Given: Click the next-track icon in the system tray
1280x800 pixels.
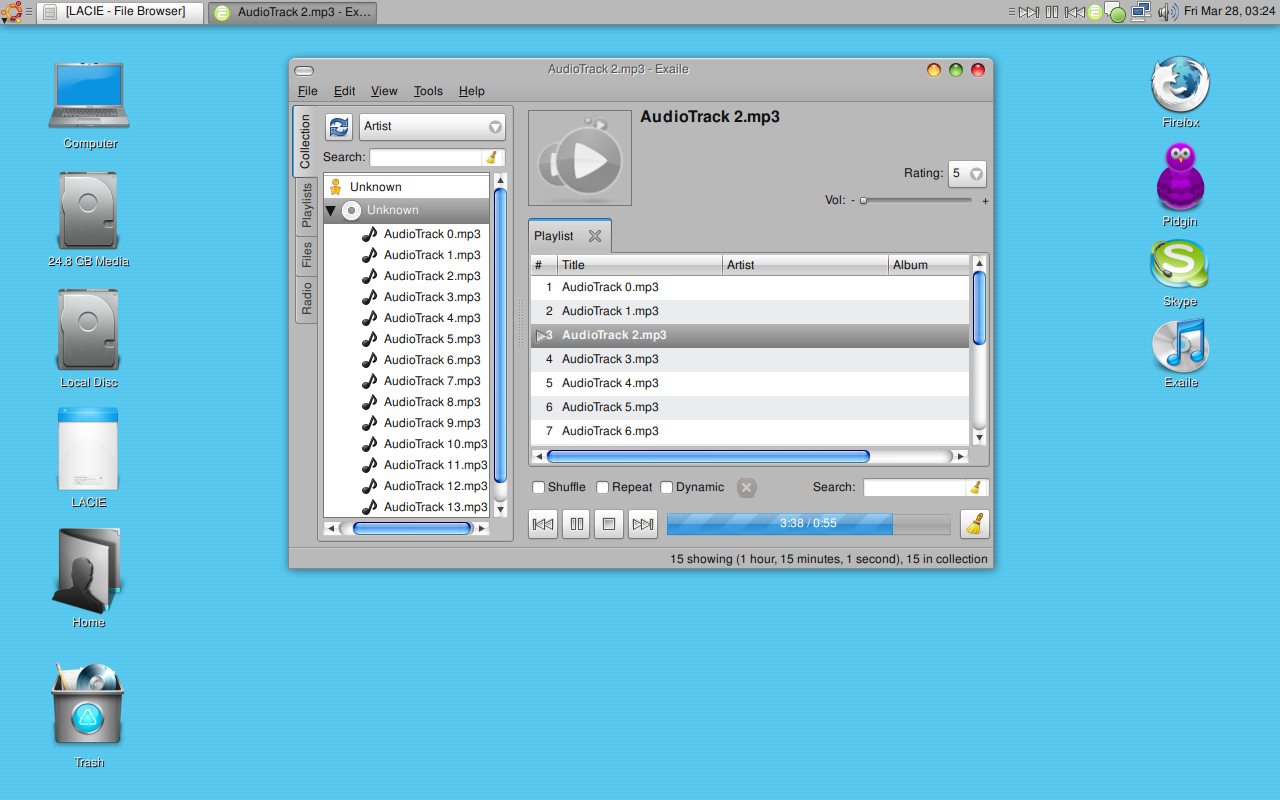Looking at the screenshot, I should (1029, 12).
